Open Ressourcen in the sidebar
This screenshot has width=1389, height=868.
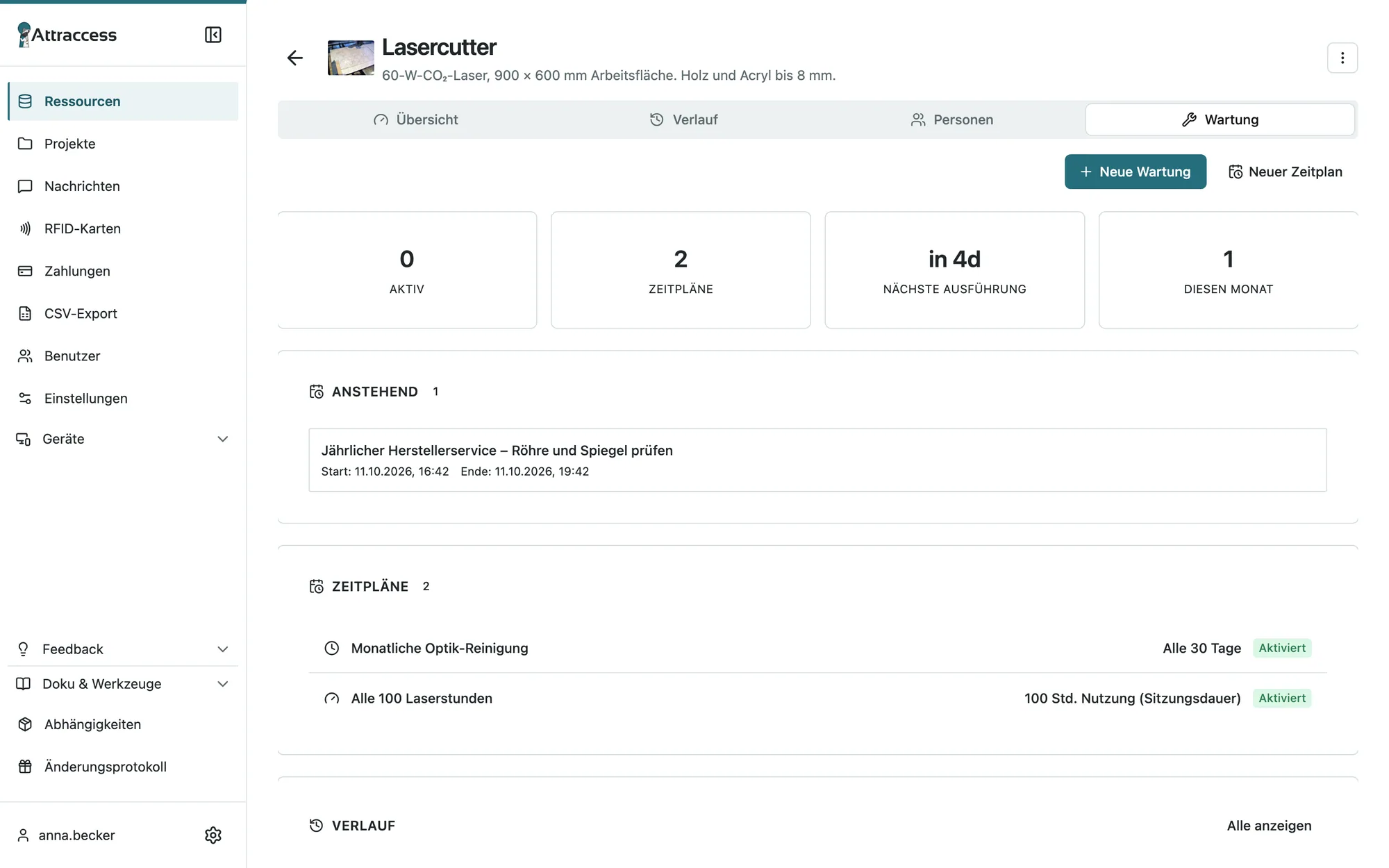coord(123,101)
